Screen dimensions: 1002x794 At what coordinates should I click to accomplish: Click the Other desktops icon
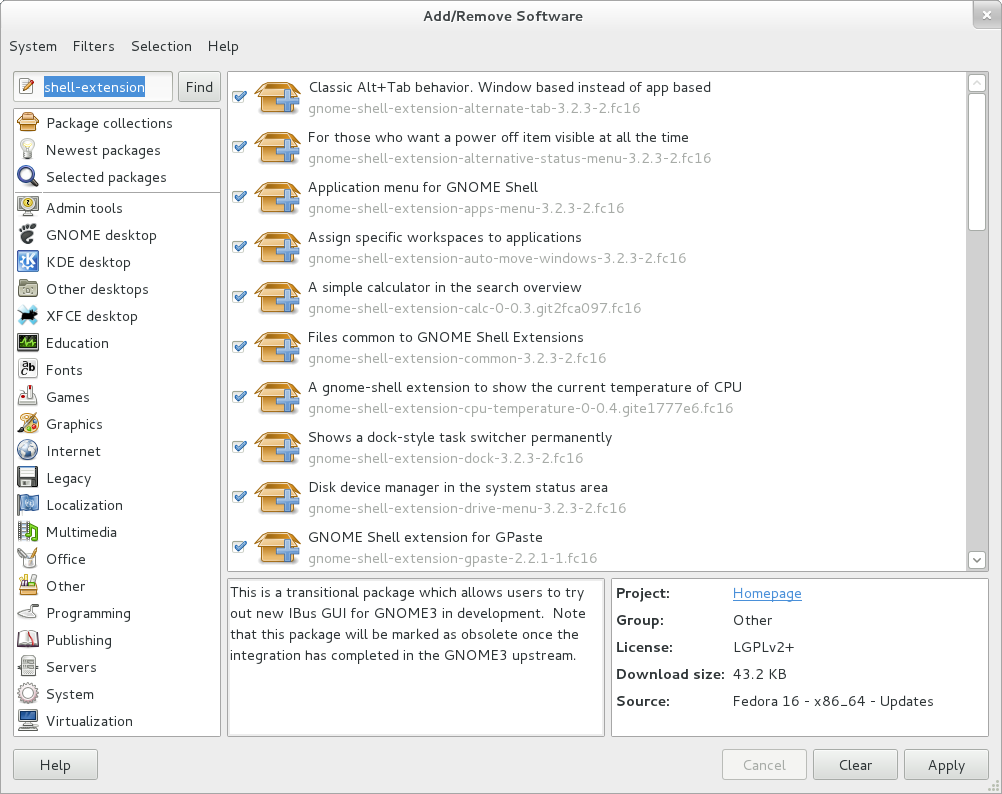(x=27, y=289)
